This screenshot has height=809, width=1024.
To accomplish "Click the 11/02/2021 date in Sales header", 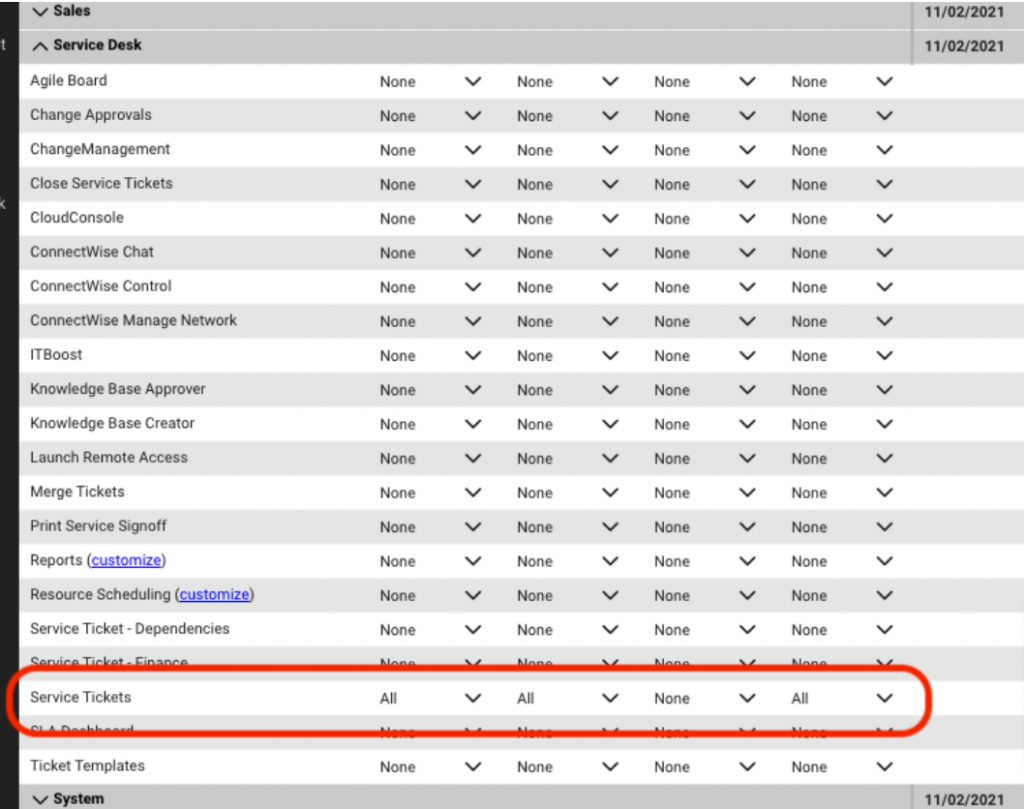I will tap(964, 12).
